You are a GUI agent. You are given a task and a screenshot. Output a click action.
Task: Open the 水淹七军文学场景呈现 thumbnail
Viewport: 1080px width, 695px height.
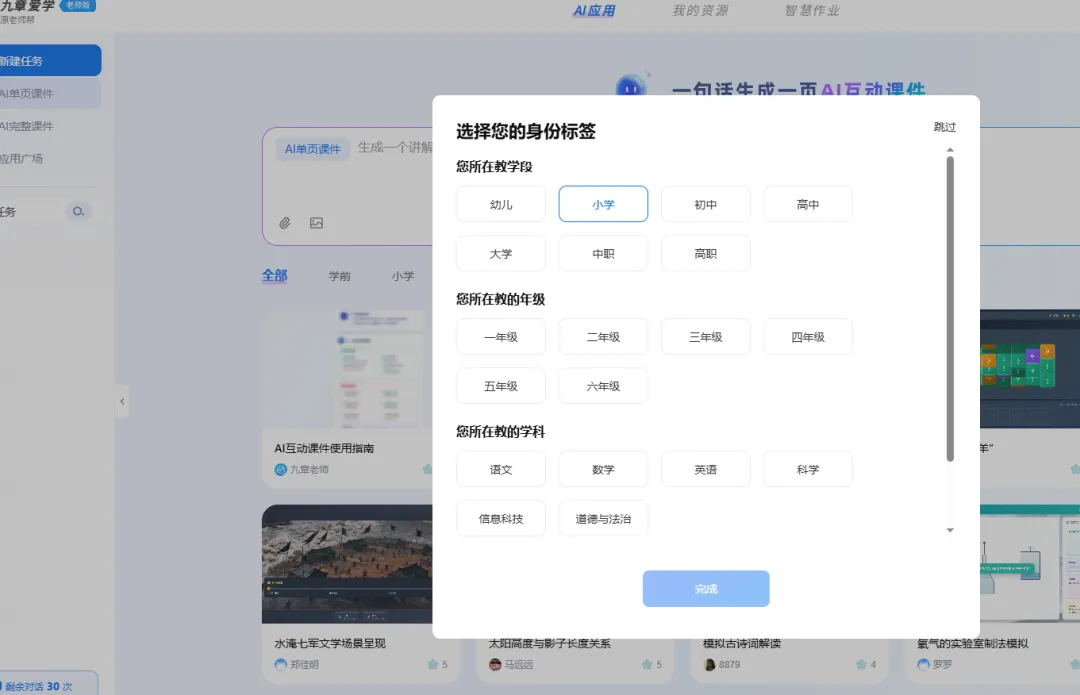347,564
